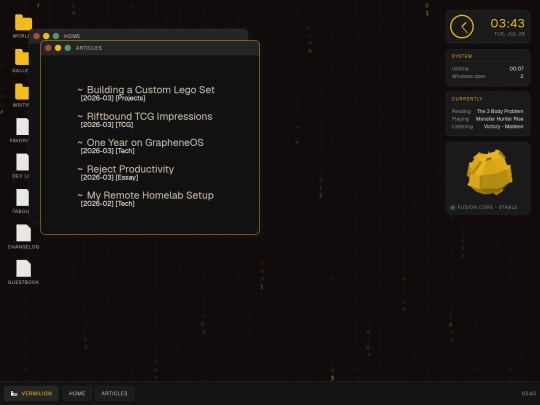This screenshot has height=405, width=540.
Task: Open the One Year on GrapheneOS article
Action: pyautogui.click(x=145, y=143)
